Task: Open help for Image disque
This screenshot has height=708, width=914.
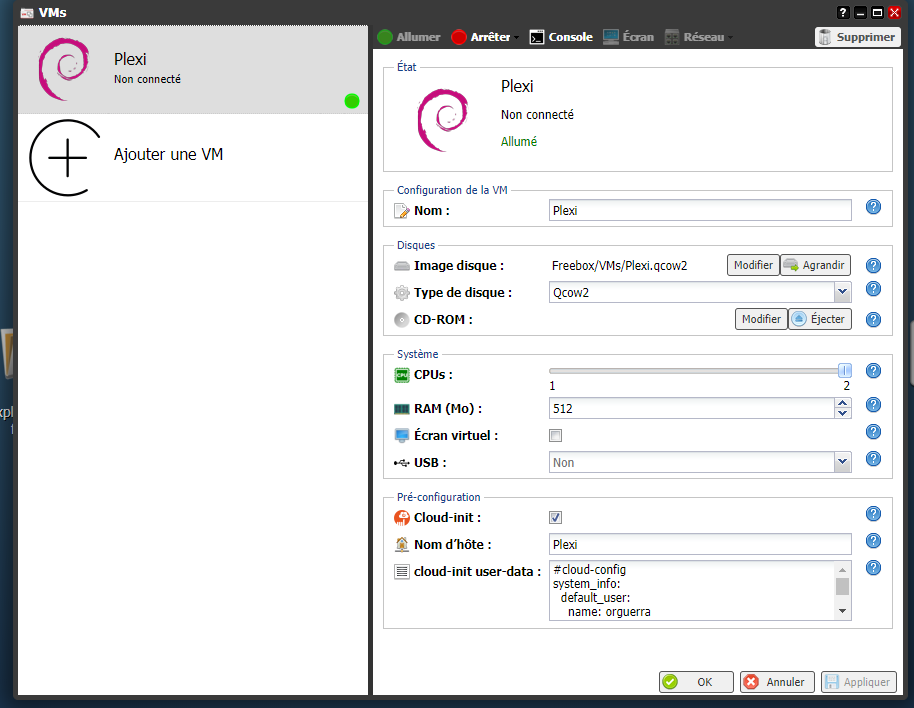Action: pyautogui.click(x=873, y=266)
